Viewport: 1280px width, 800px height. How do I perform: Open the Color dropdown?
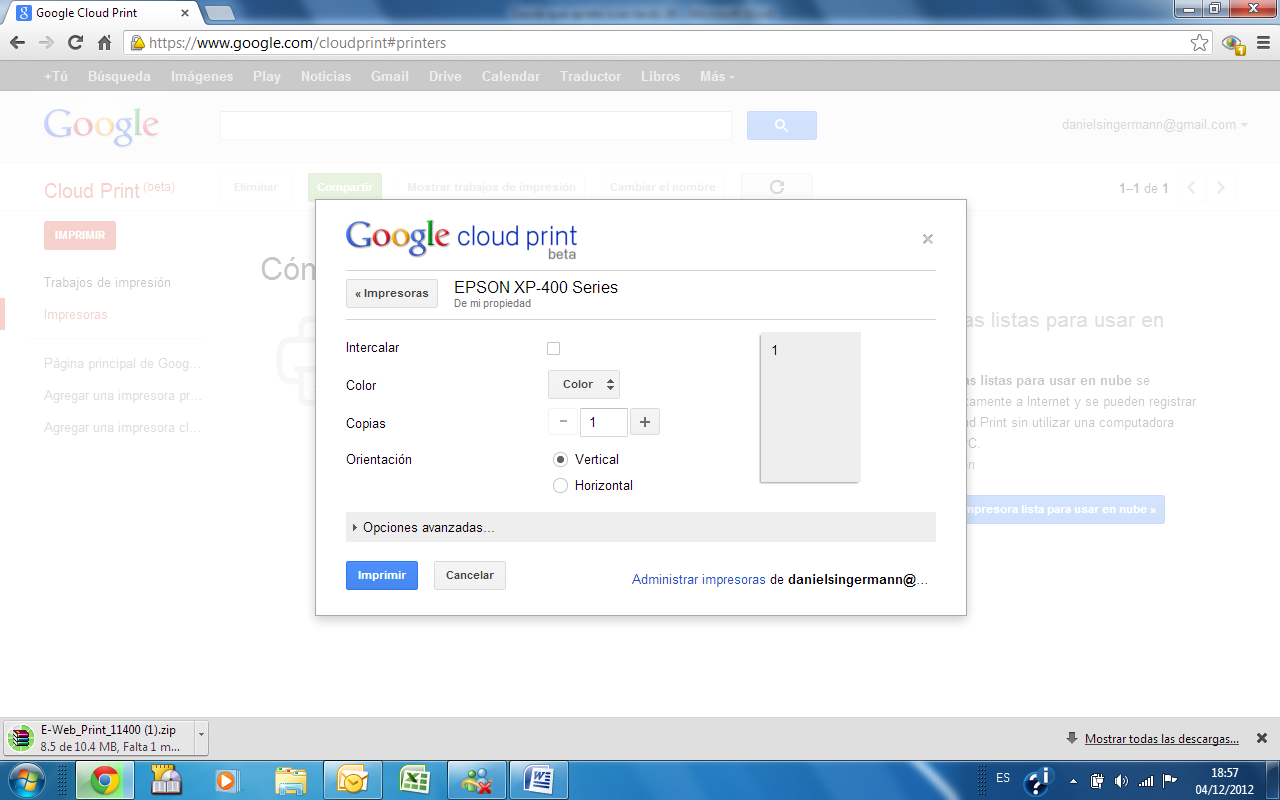(584, 384)
